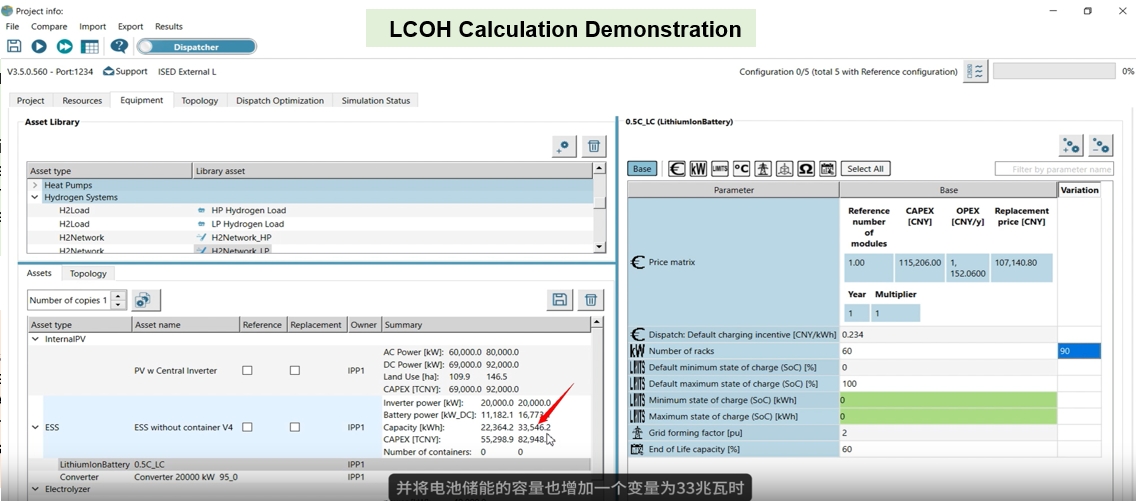Save assets with the disk icon in Assets panel
This screenshot has height=502, width=1138.
(x=560, y=300)
